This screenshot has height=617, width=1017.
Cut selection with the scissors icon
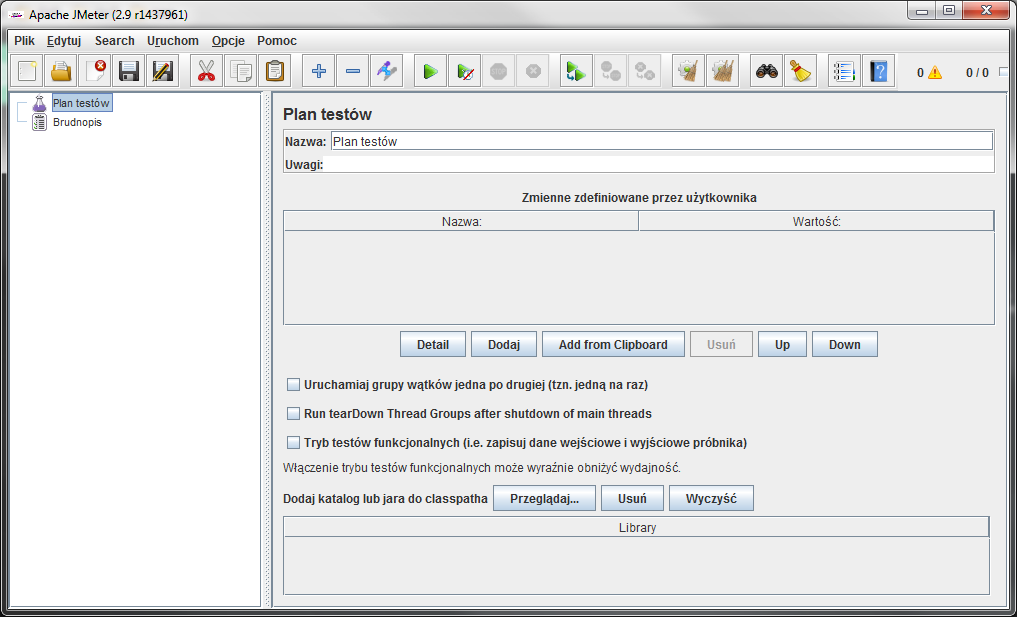pos(206,71)
